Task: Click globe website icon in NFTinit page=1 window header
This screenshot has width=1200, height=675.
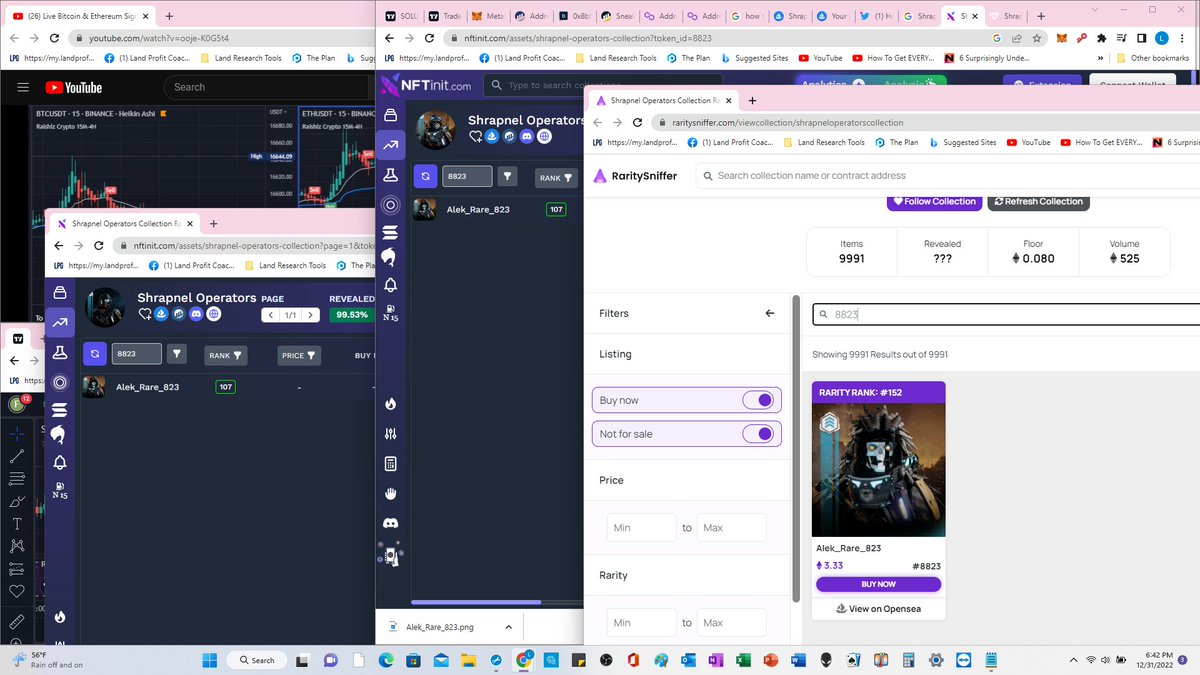Action: [x=213, y=315]
